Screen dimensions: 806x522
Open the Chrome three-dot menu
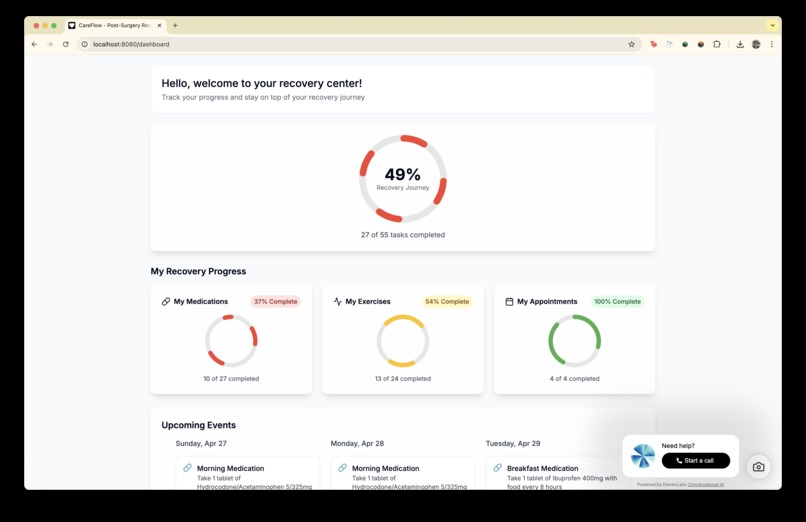click(x=772, y=44)
